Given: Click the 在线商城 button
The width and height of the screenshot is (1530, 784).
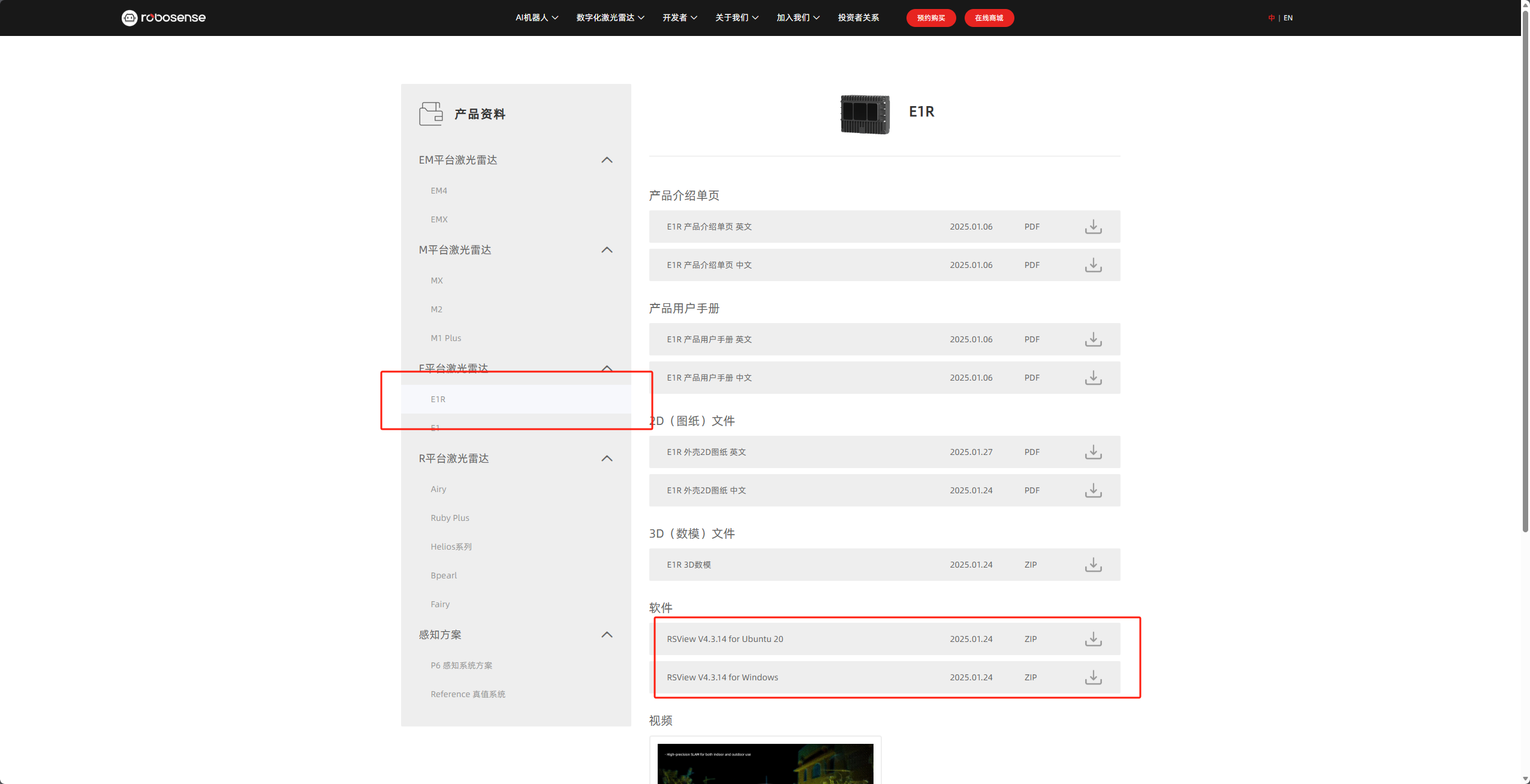Looking at the screenshot, I should pyautogui.click(x=989, y=18).
